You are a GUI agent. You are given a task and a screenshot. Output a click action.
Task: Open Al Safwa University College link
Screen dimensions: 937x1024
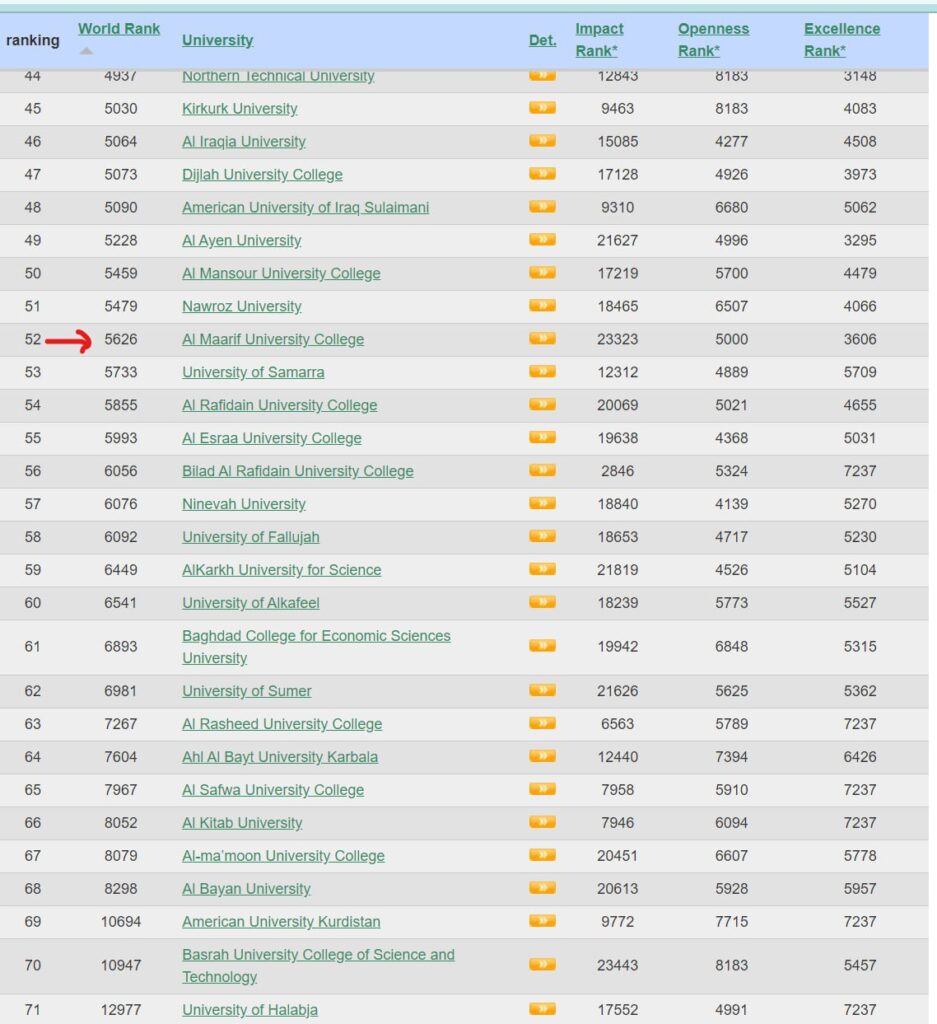tap(273, 790)
